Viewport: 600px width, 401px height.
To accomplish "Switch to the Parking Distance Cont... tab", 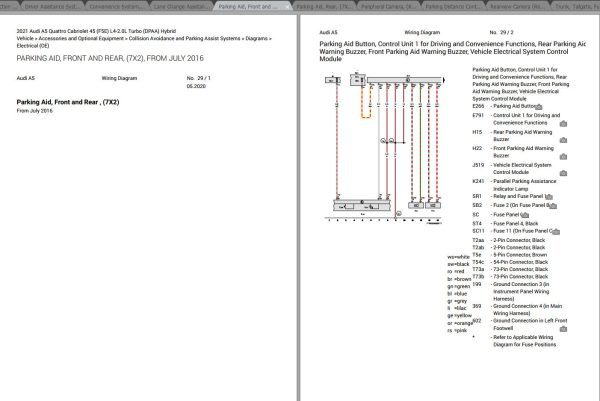I will (x=453, y=6).
